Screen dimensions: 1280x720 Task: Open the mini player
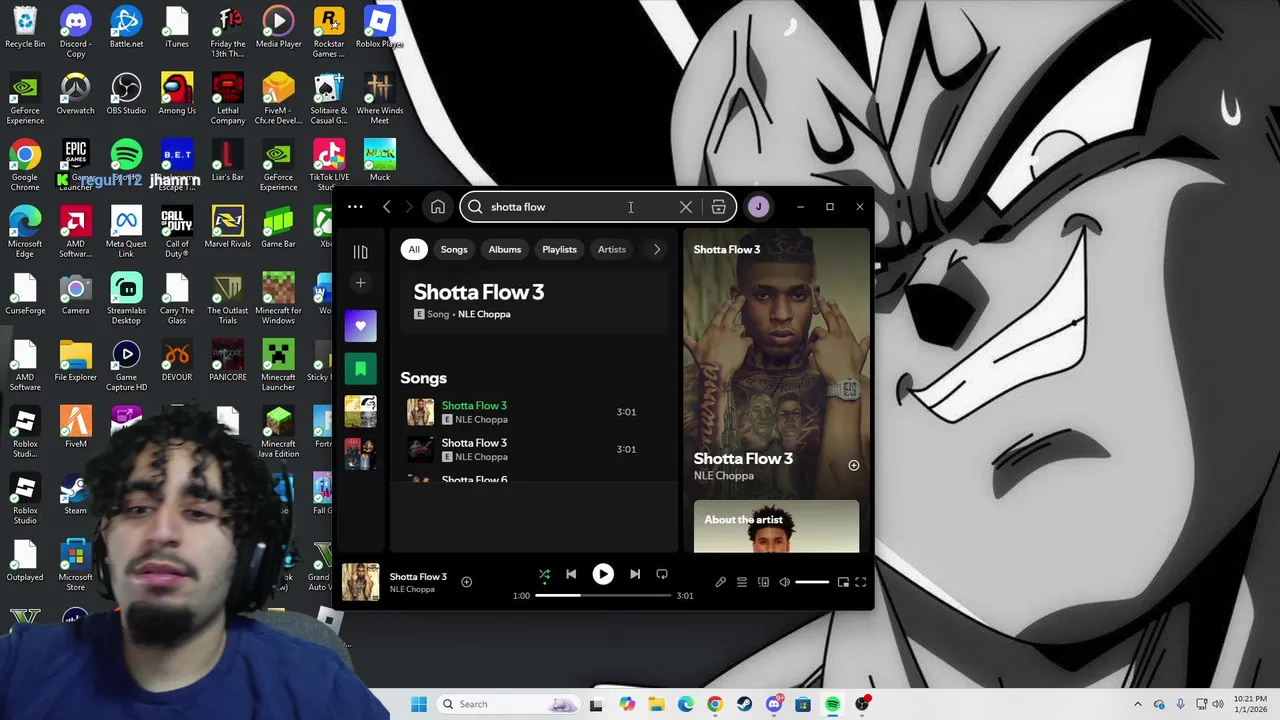pos(843,582)
